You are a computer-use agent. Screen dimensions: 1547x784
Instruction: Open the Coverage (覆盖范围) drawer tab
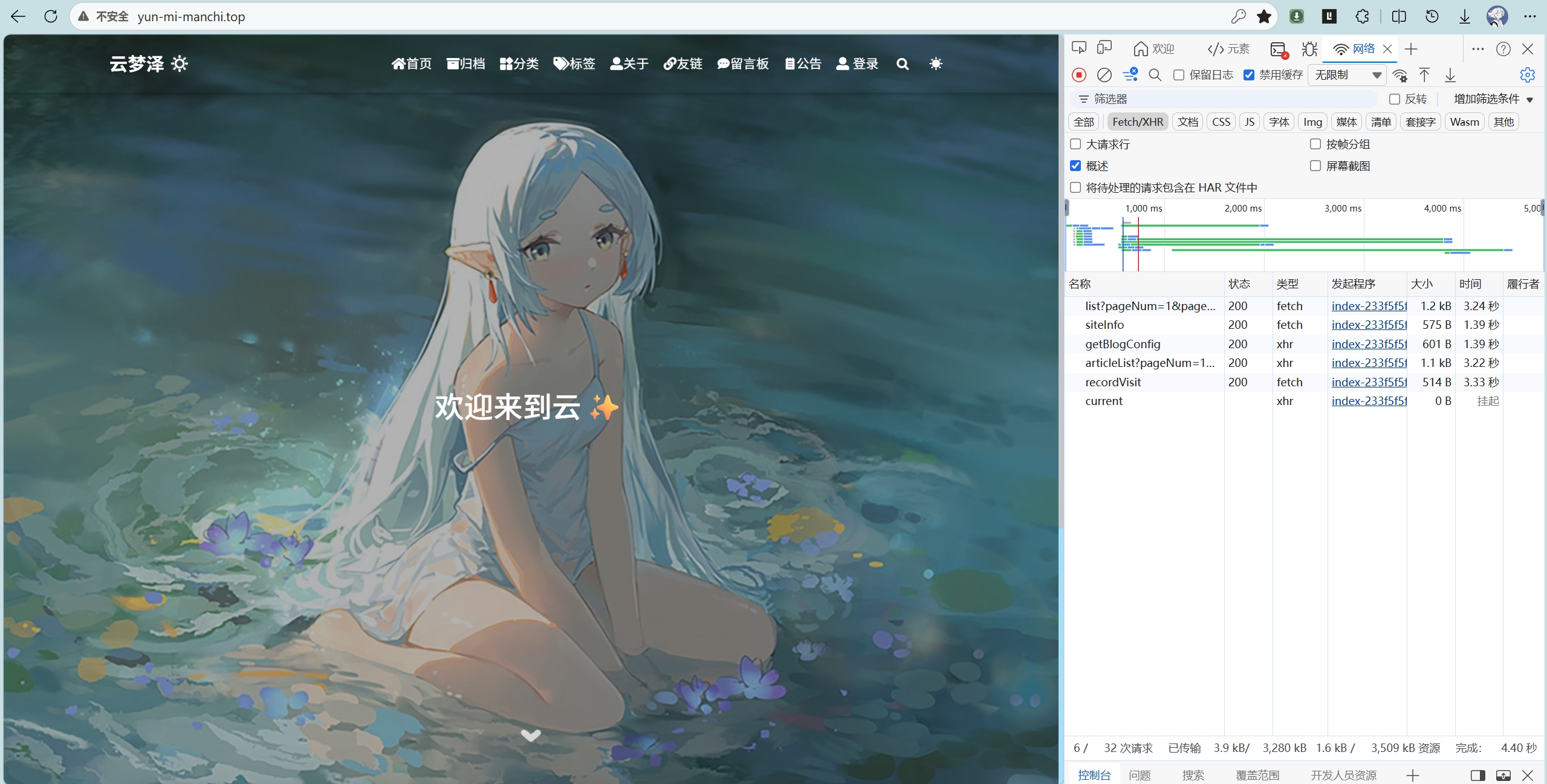(x=1257, y=775)
